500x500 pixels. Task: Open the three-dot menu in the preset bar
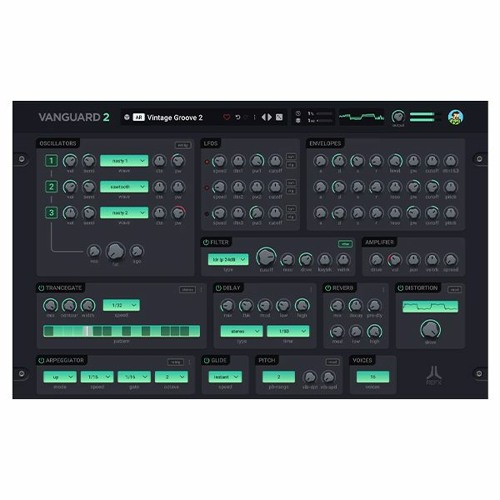click(x=255, y=117)
